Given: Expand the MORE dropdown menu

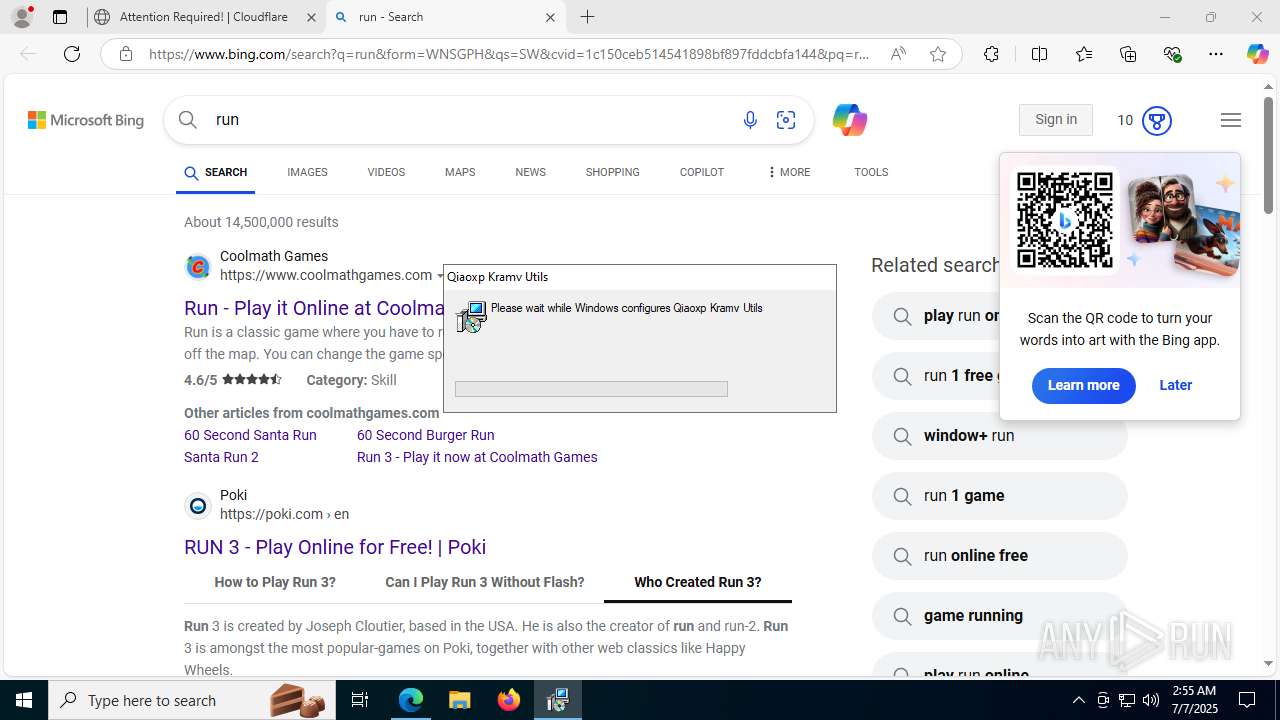Looking at the screenshot, I should (788, 172).
